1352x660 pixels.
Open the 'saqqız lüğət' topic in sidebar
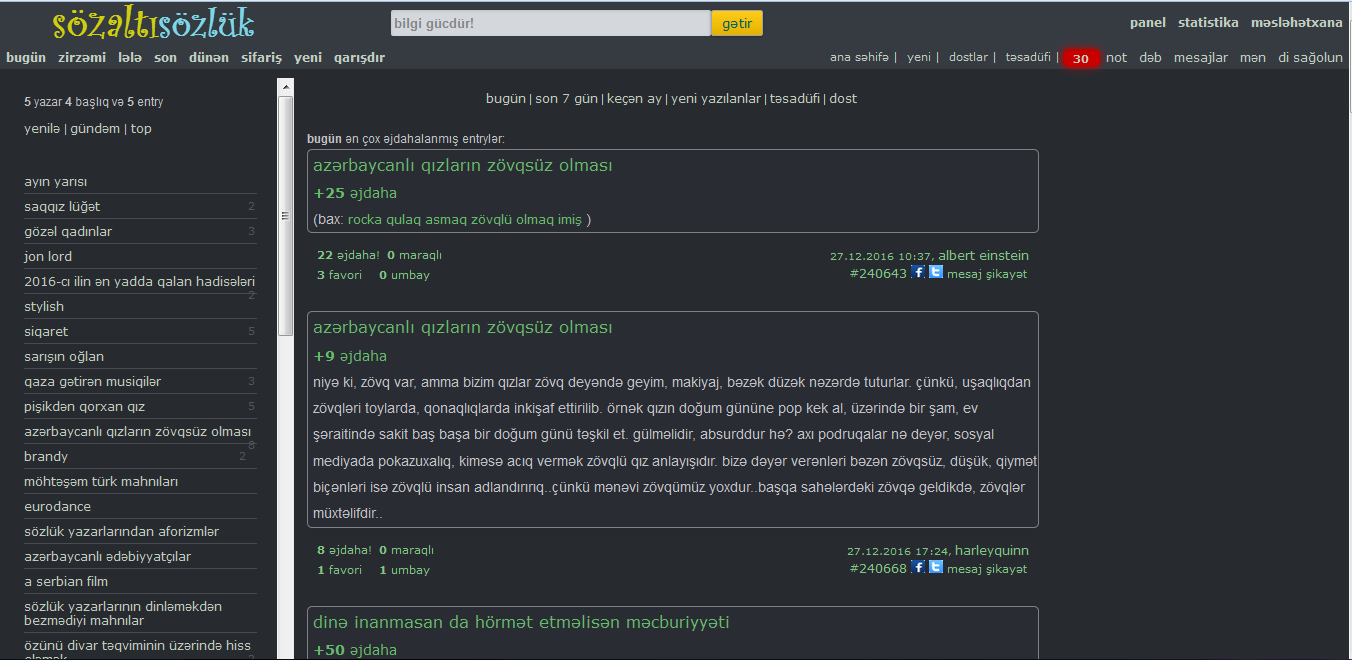click(62, 207)
